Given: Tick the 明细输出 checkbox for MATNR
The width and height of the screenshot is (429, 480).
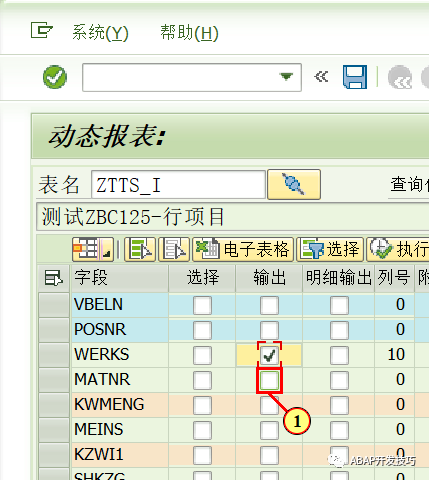Looking at the screenshot, I should pyautogui.click(x=339, y=380).
